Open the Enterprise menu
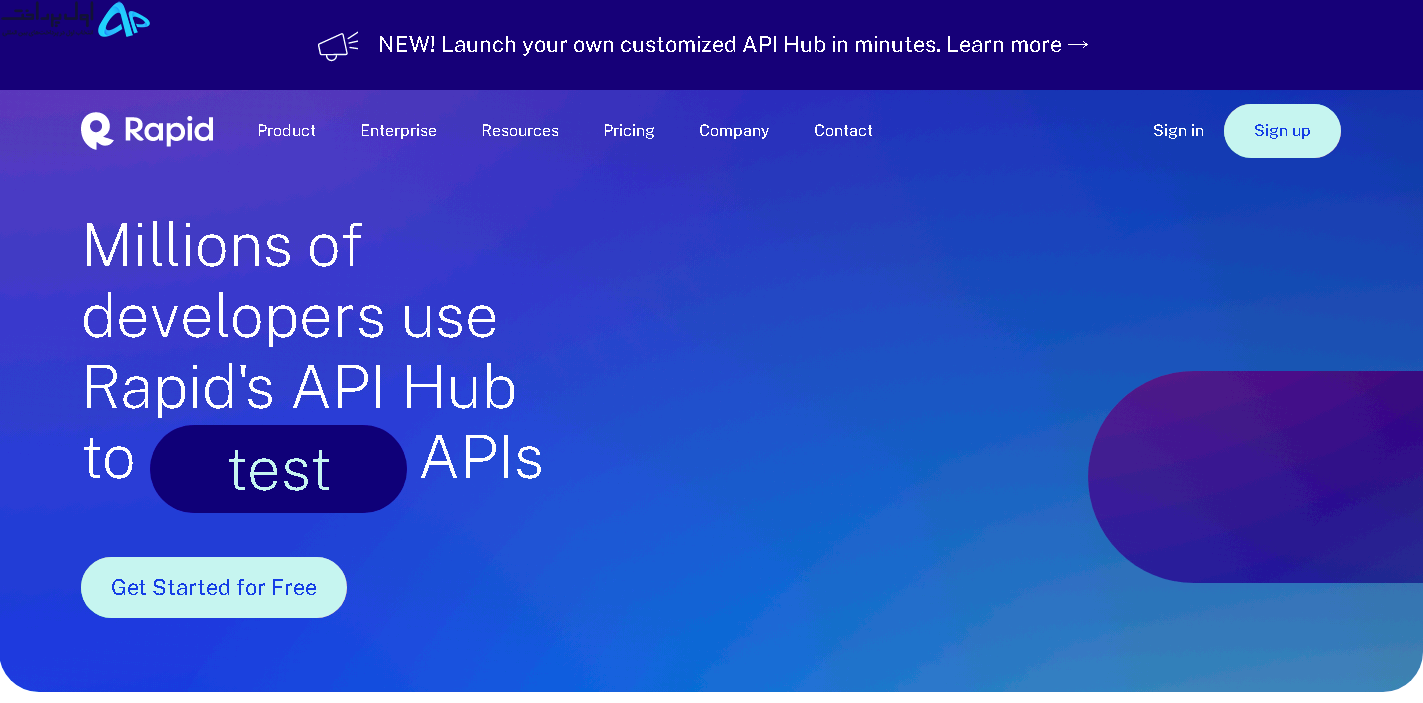This screenshot has width=1423, height=703. [399, 131]
